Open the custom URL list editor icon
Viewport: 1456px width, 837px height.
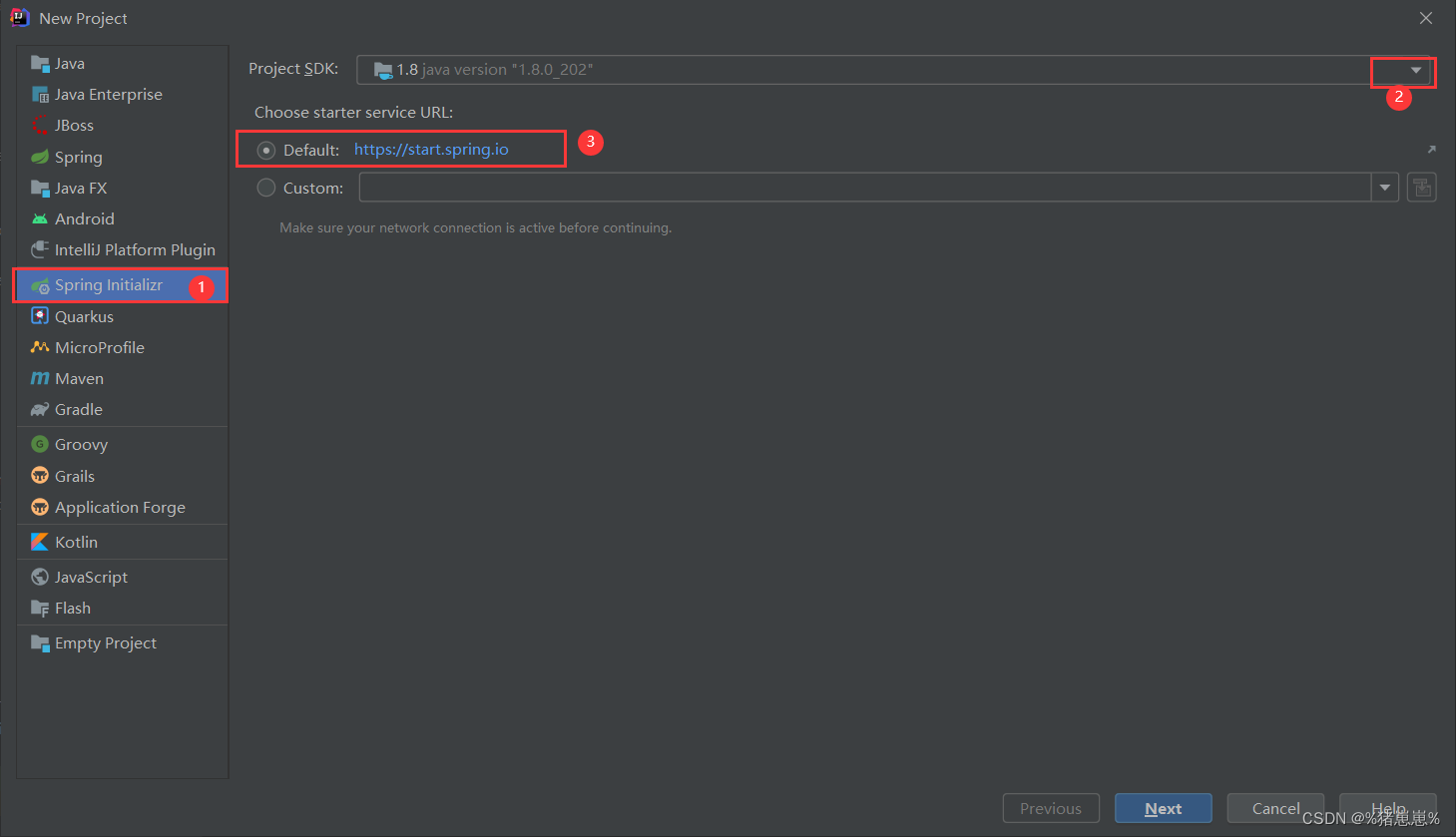tap(1422, 188)
